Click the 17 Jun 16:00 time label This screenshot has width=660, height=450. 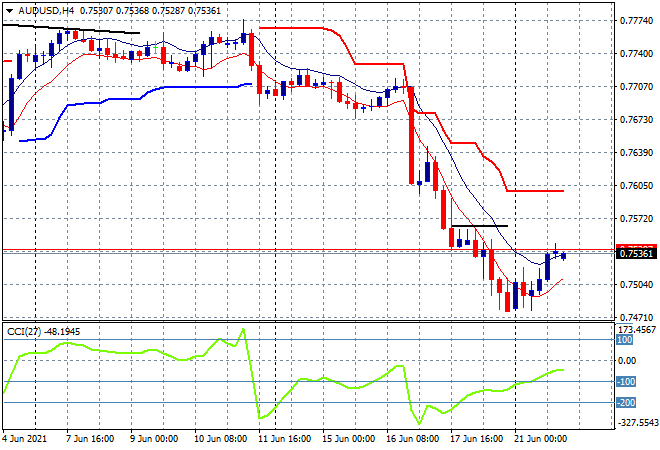tap(476, 439)
